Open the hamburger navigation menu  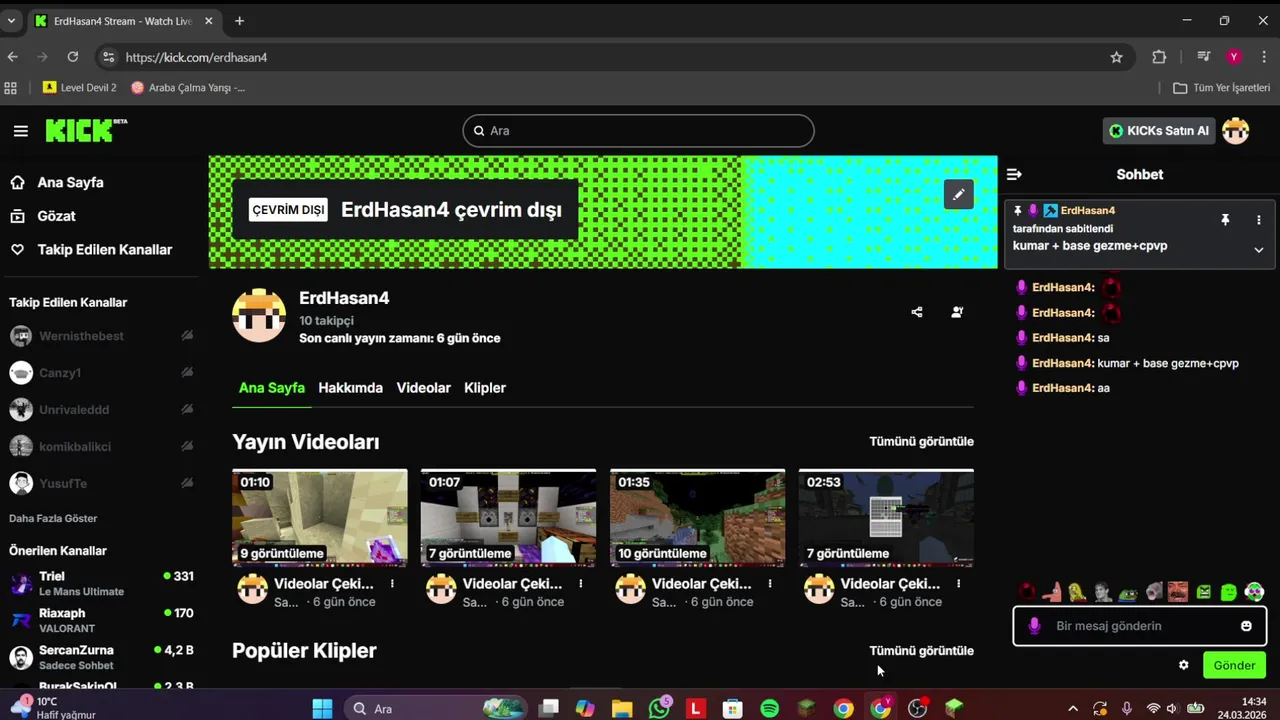click(21, 131)
